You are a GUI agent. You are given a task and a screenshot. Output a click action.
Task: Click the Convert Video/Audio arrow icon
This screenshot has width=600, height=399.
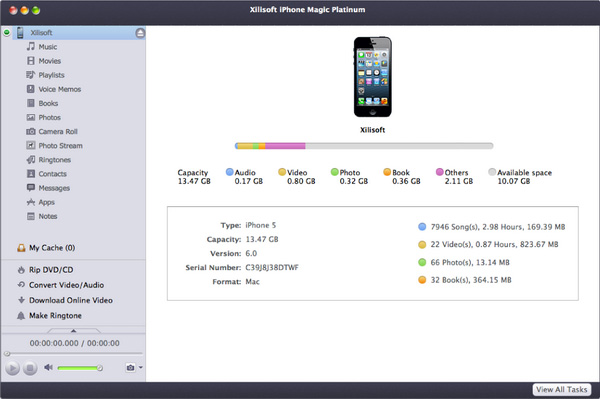click(x=21, y=285)
